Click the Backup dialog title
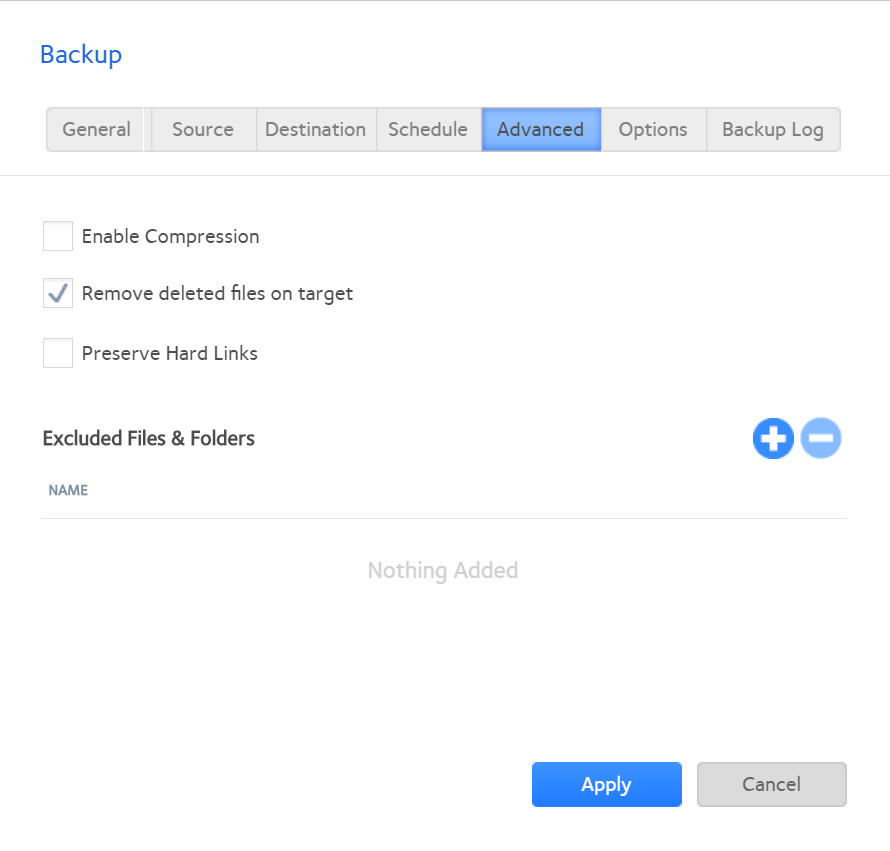 coord(81,55)
